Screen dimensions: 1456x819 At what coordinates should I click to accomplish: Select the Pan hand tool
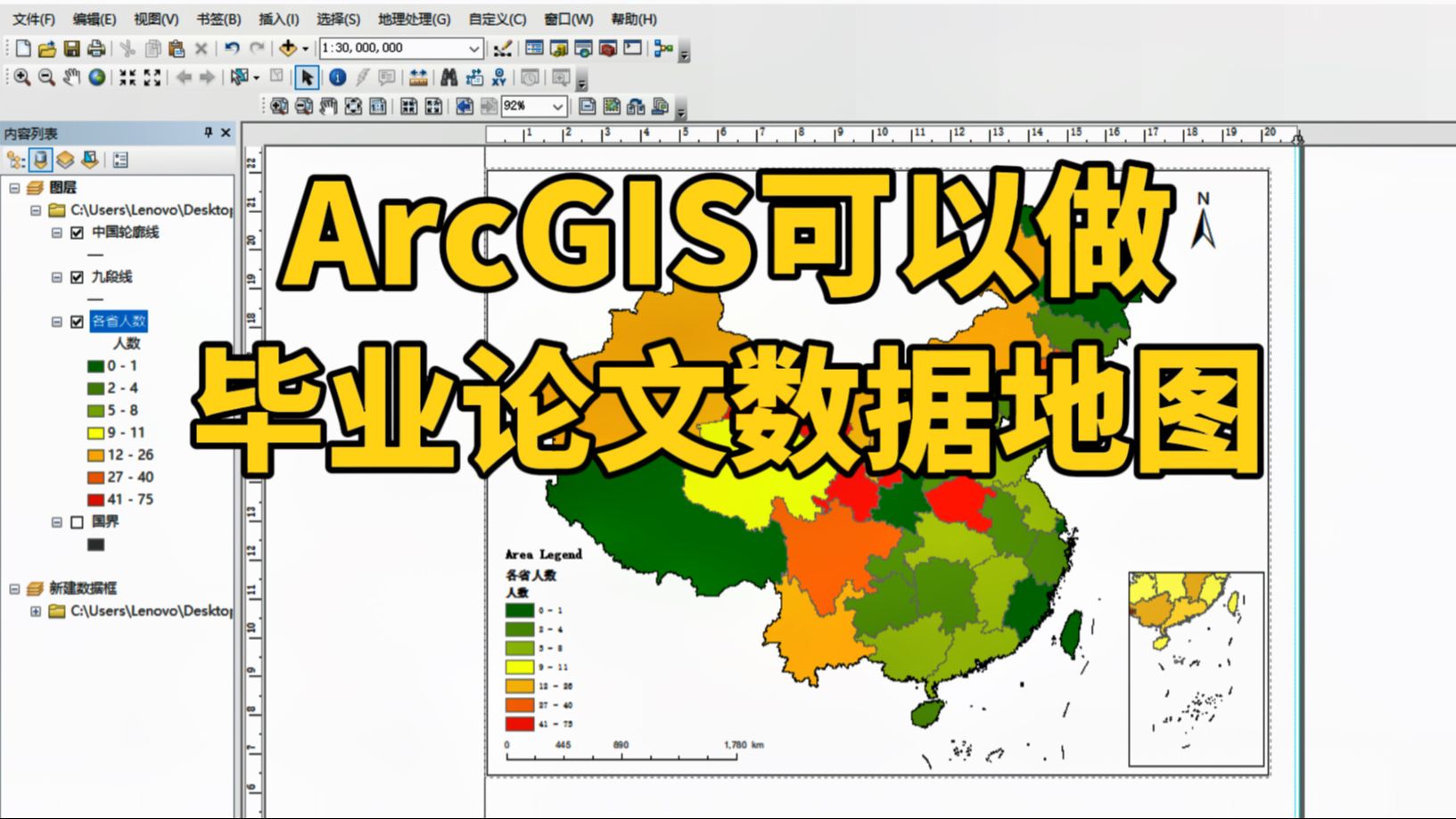pos(71,78)
